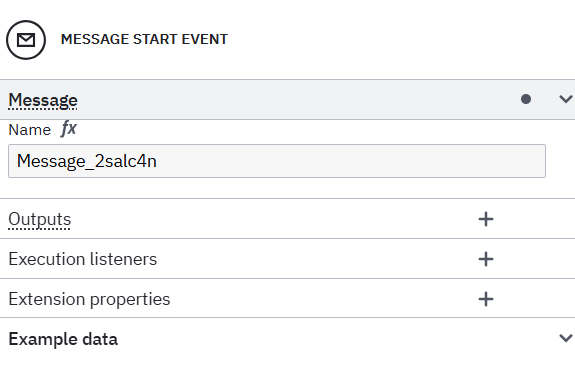
Task: Open the Execution listeners group
Action: tap(288, 259)
